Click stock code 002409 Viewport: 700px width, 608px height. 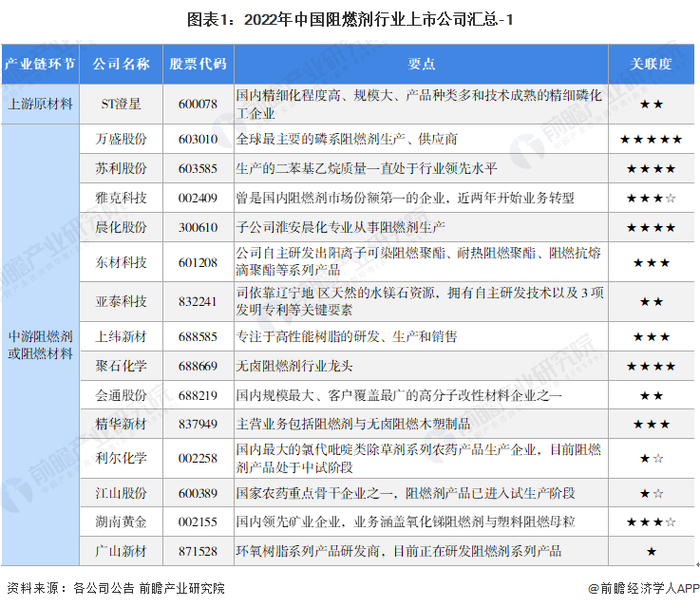198,198
